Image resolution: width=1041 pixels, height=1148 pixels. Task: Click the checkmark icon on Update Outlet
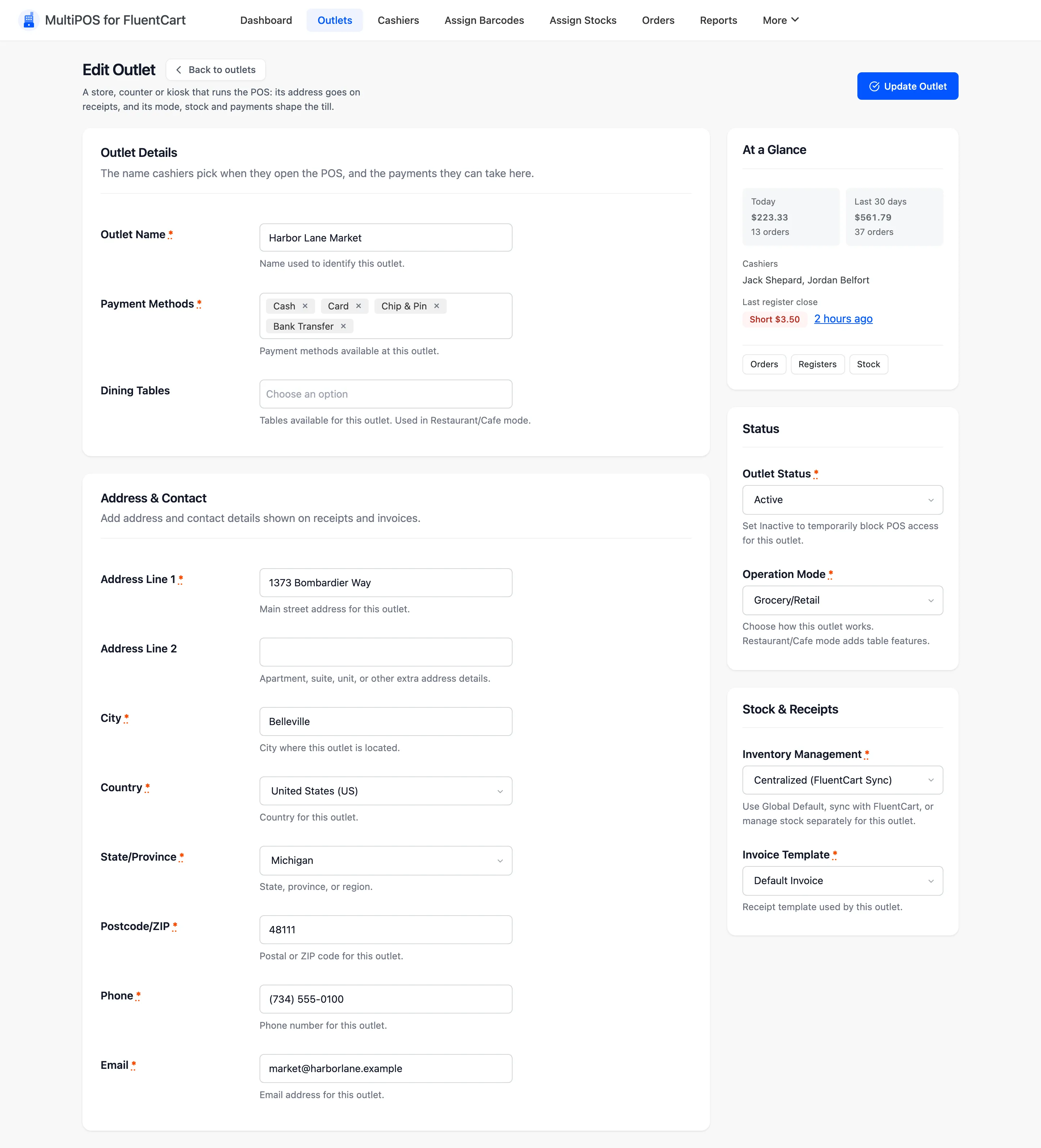tap(874, 86)
